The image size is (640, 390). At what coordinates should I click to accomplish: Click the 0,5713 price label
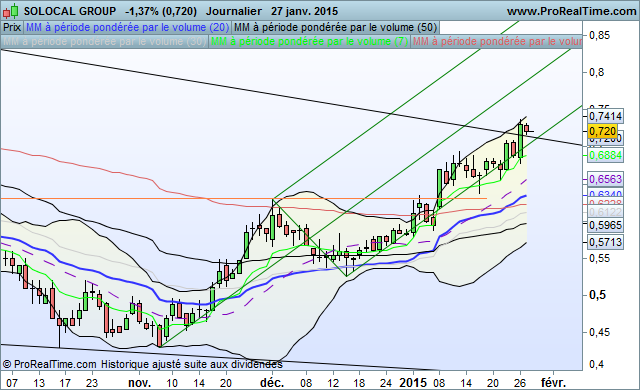[x=605, y=242]
